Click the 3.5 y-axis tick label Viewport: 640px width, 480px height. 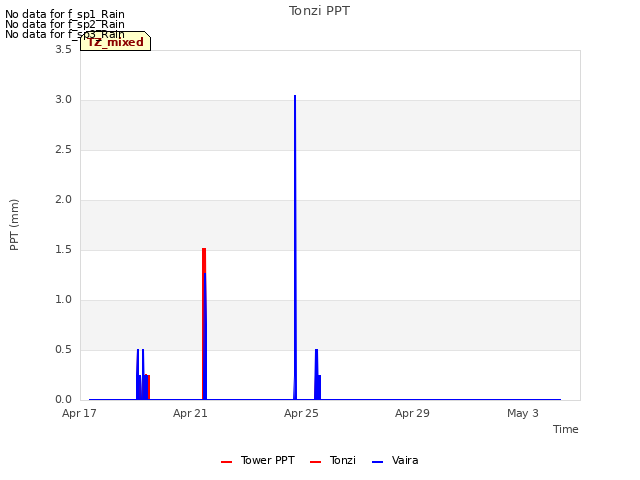(x=64, y=49)
